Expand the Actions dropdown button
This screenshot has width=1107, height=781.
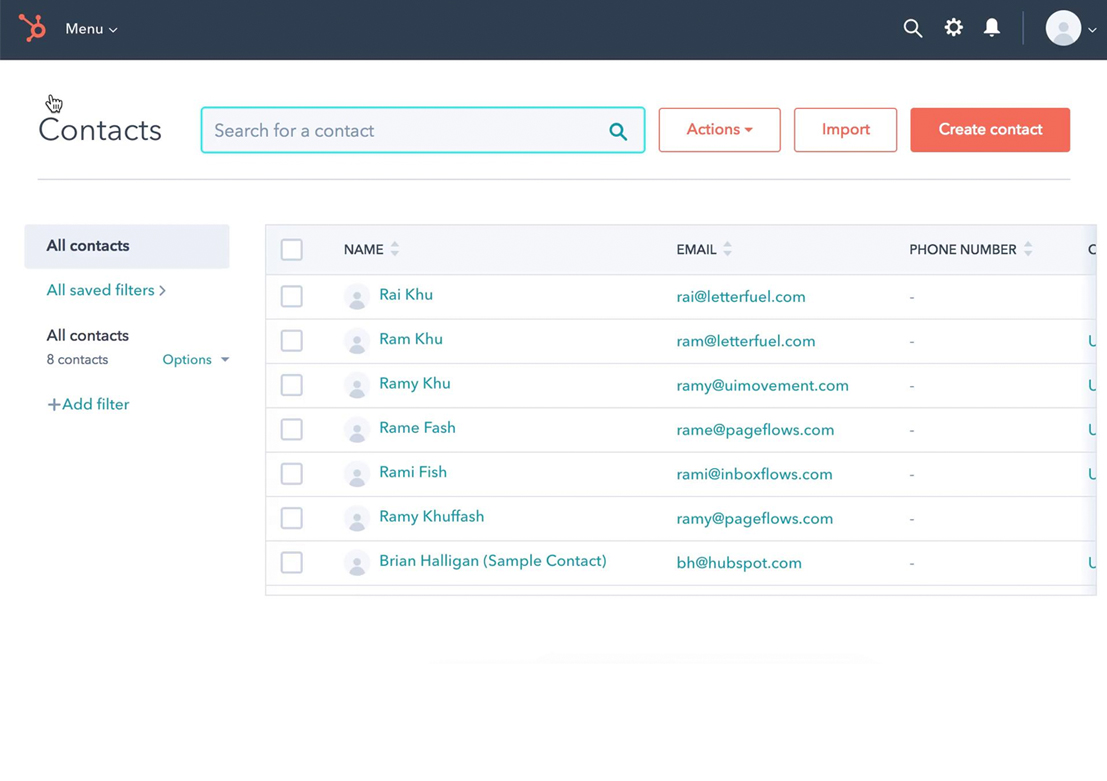(719, 130)
